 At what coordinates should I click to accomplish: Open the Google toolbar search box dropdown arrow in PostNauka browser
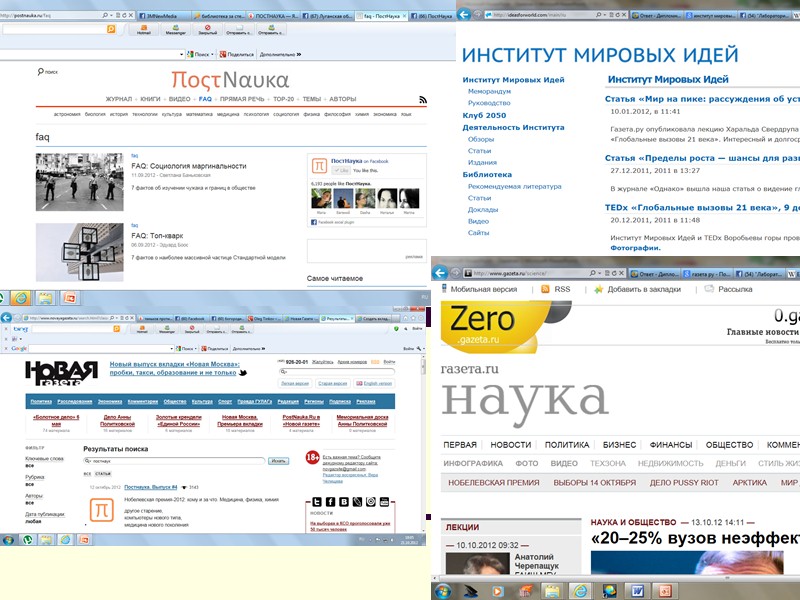(x=181, y=54)
